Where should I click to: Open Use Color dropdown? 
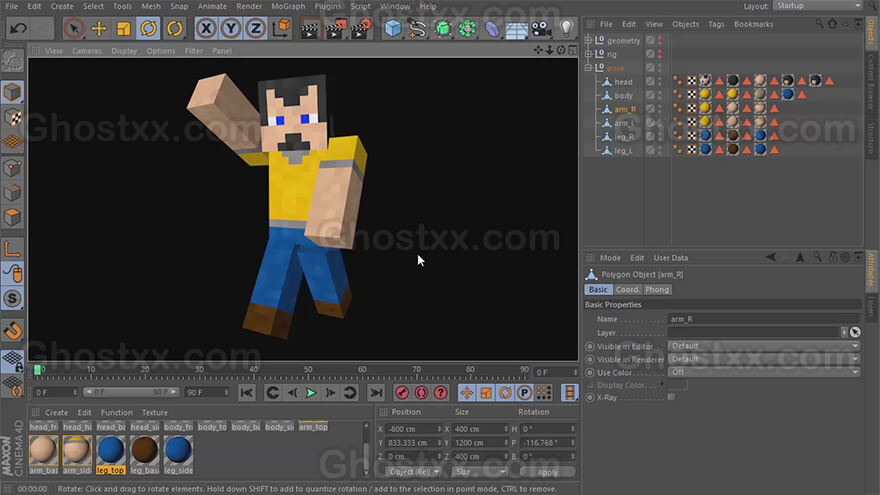tap(763, 372)
